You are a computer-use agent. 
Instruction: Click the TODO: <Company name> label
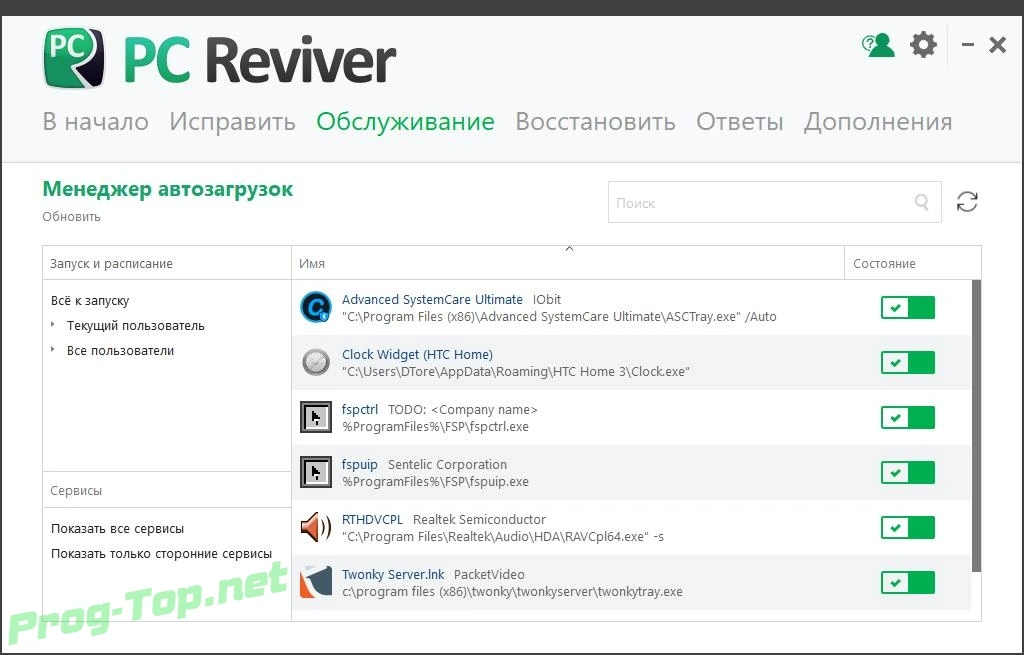point(463,409)
